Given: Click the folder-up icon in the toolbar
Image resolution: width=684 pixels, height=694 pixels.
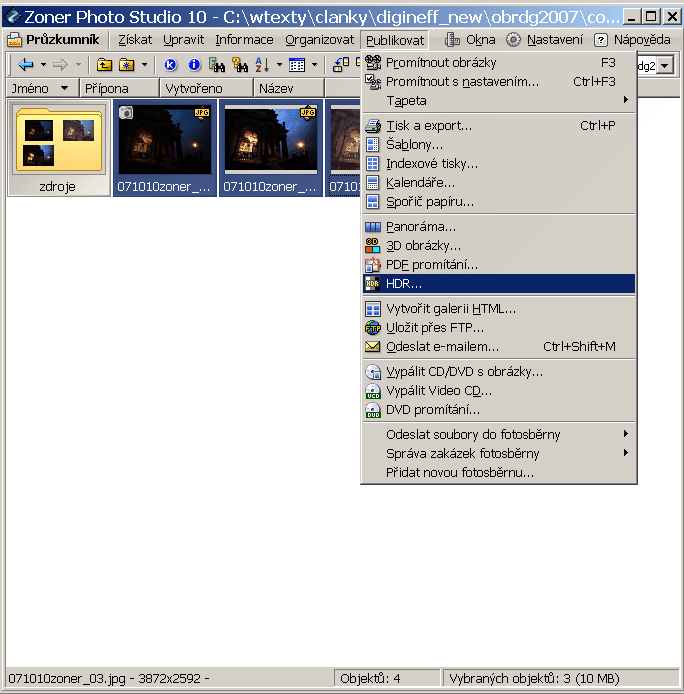Looking at the screenshot, I should pyautogui.click(x=104, y=65).
